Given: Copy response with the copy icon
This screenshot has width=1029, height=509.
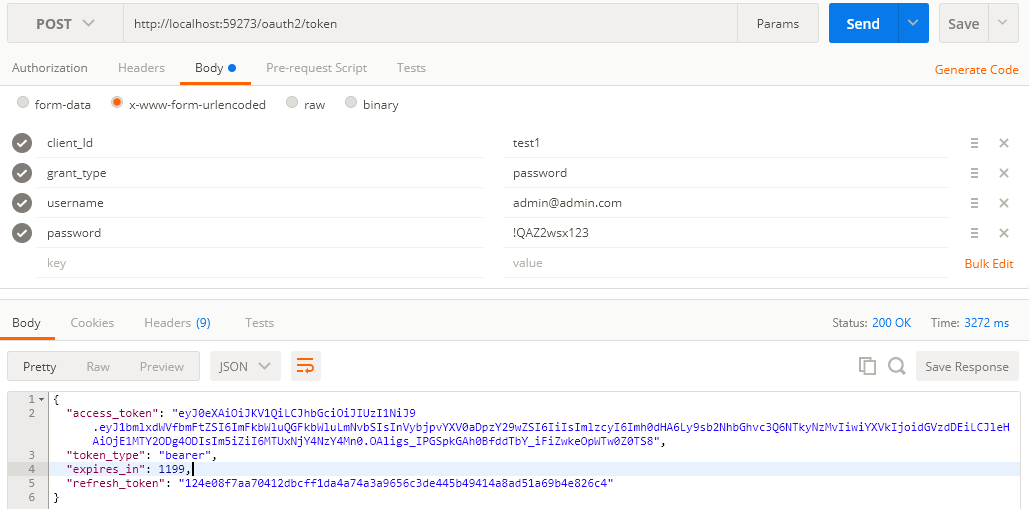Looking at the screenshot, I should pos(867,366).
